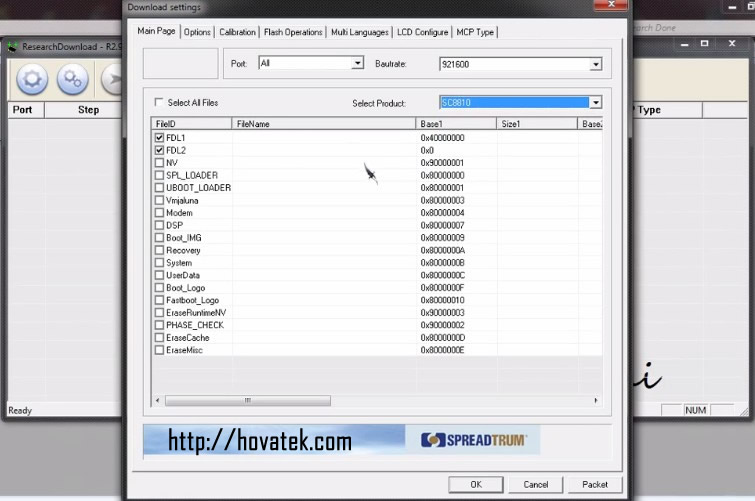
Task: Click the FileName column header
Action: click(323, 123)
